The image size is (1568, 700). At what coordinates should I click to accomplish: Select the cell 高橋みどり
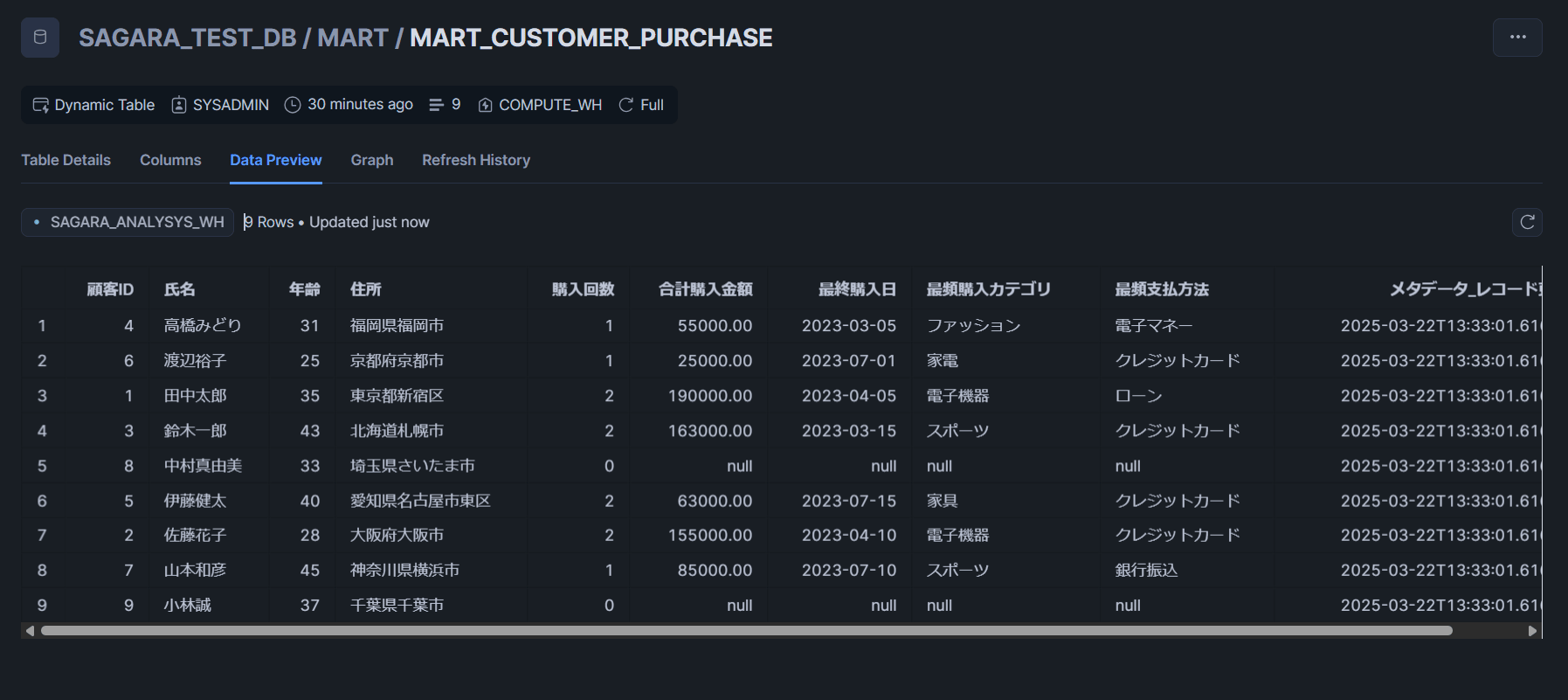[x=203, y=326]
